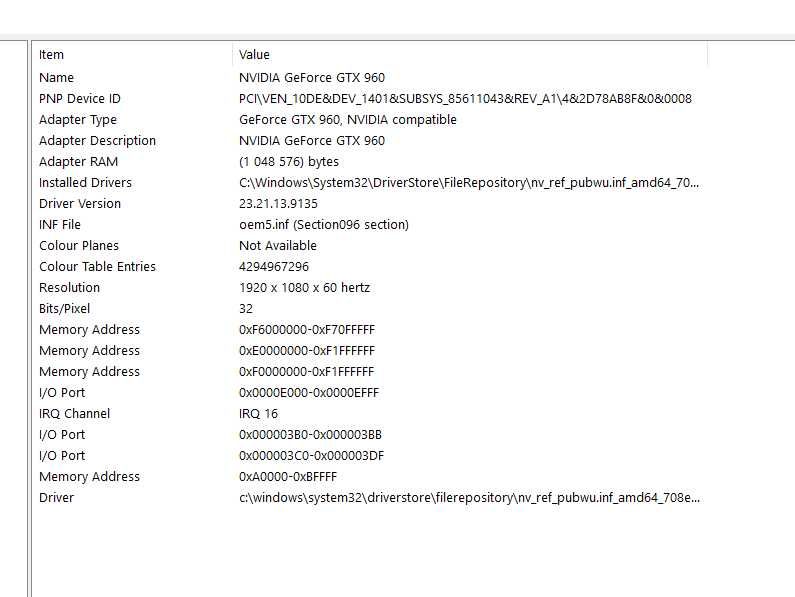Screen dimensions: 795x597
Task: Select Memory Address label for 0xE0000000-0xF1FFFFFF
Action: click(89, 350)
